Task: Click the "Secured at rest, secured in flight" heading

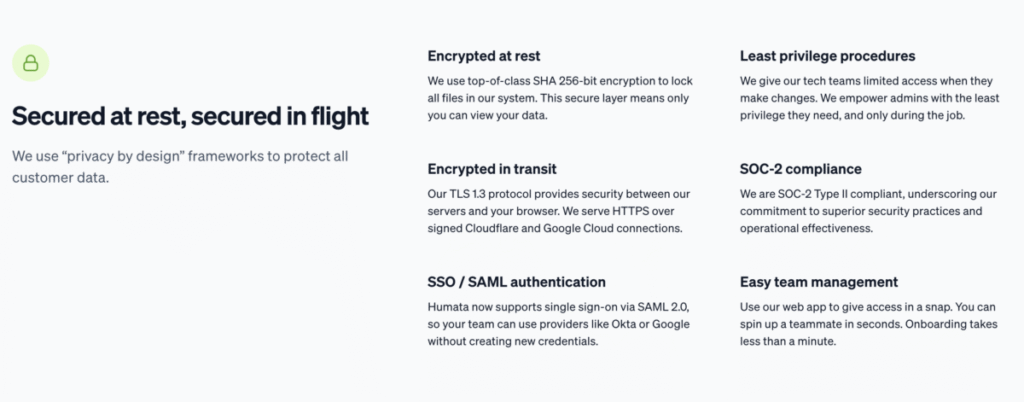Action: coord(191,116)
